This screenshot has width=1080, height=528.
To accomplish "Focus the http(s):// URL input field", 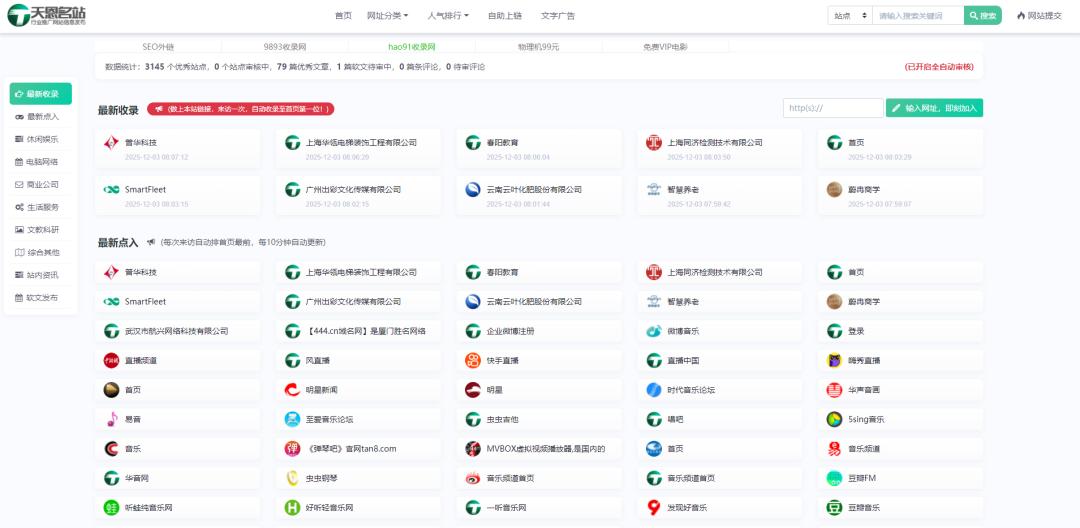I will (x=832, y=108).
